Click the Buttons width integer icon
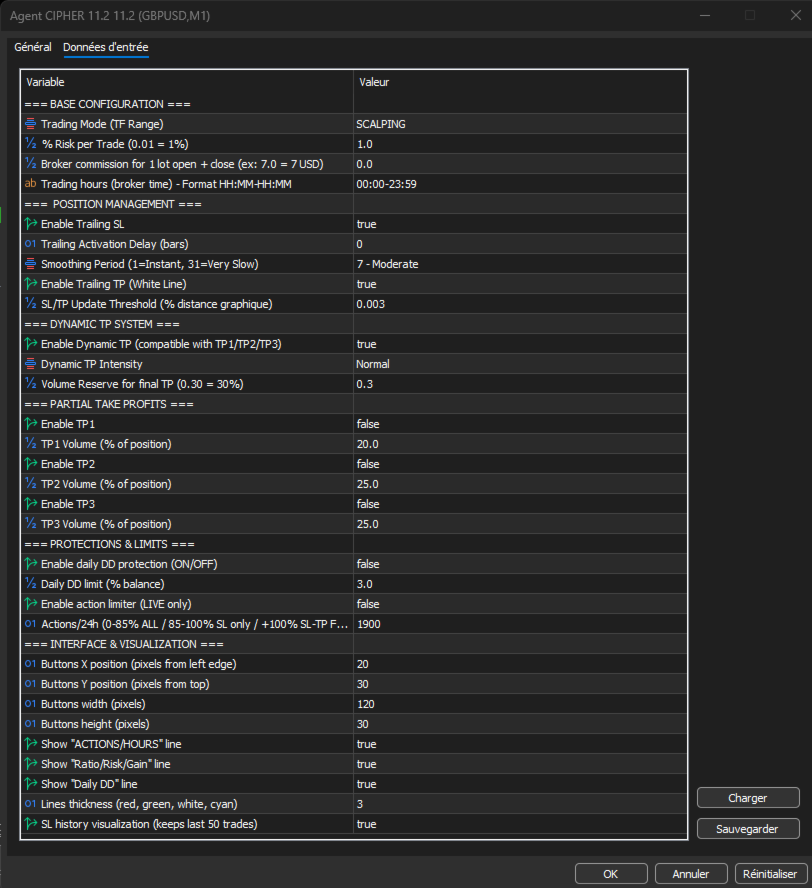 click(x=30, y=704)
